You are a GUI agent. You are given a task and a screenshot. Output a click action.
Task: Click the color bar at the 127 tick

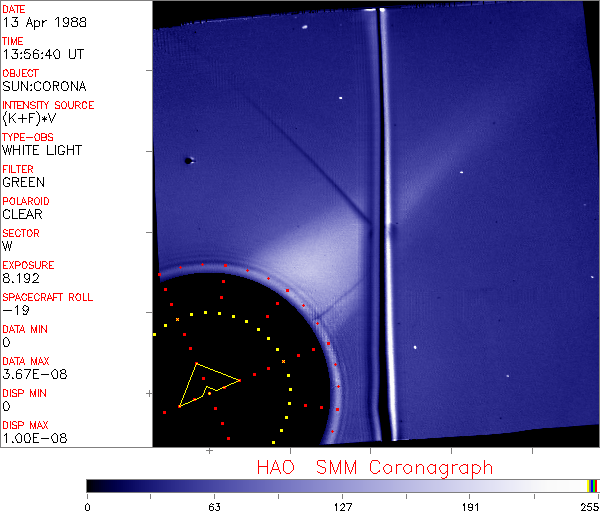tap(341, 485)
